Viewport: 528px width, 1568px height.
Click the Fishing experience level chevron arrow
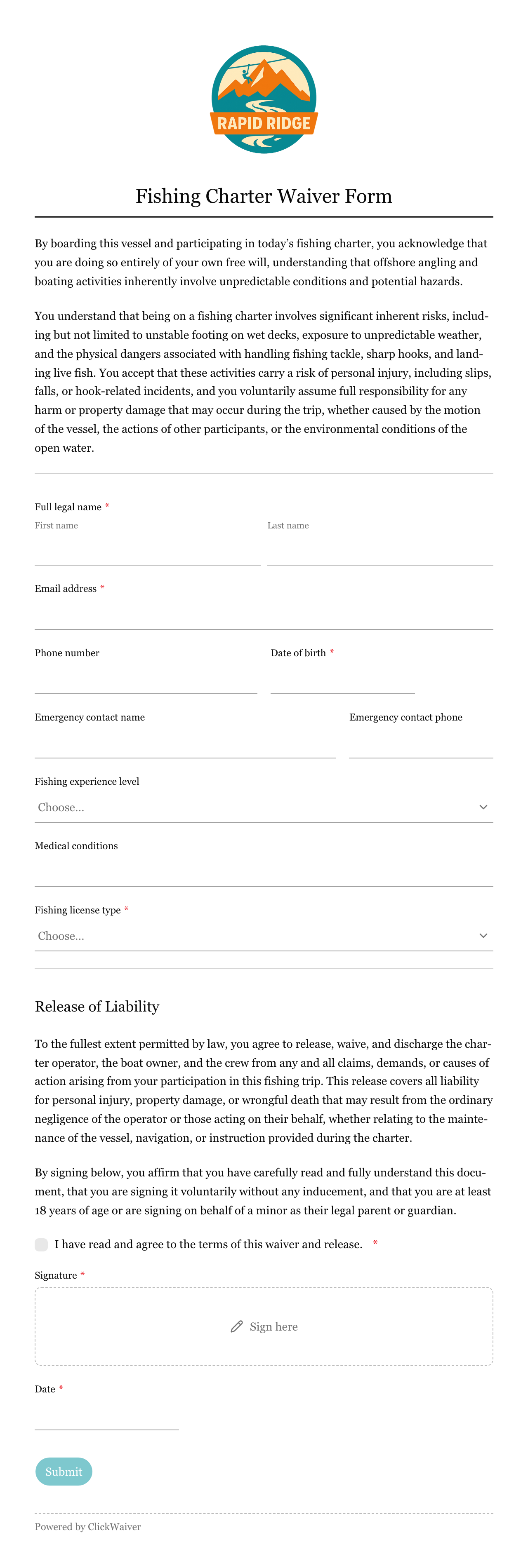(x=483, y=807)
